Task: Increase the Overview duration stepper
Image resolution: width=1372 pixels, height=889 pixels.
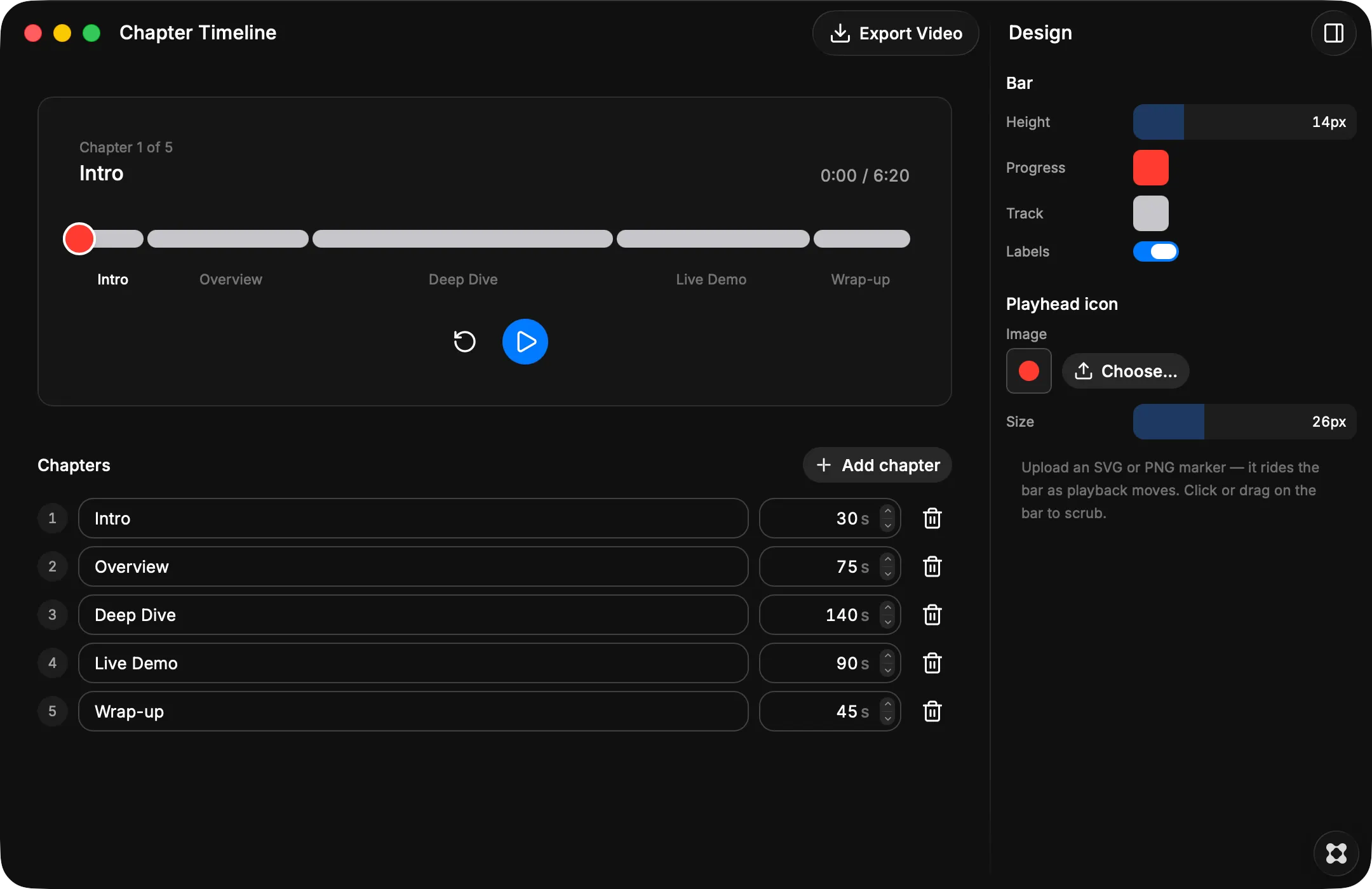Action: click(888, 559)
